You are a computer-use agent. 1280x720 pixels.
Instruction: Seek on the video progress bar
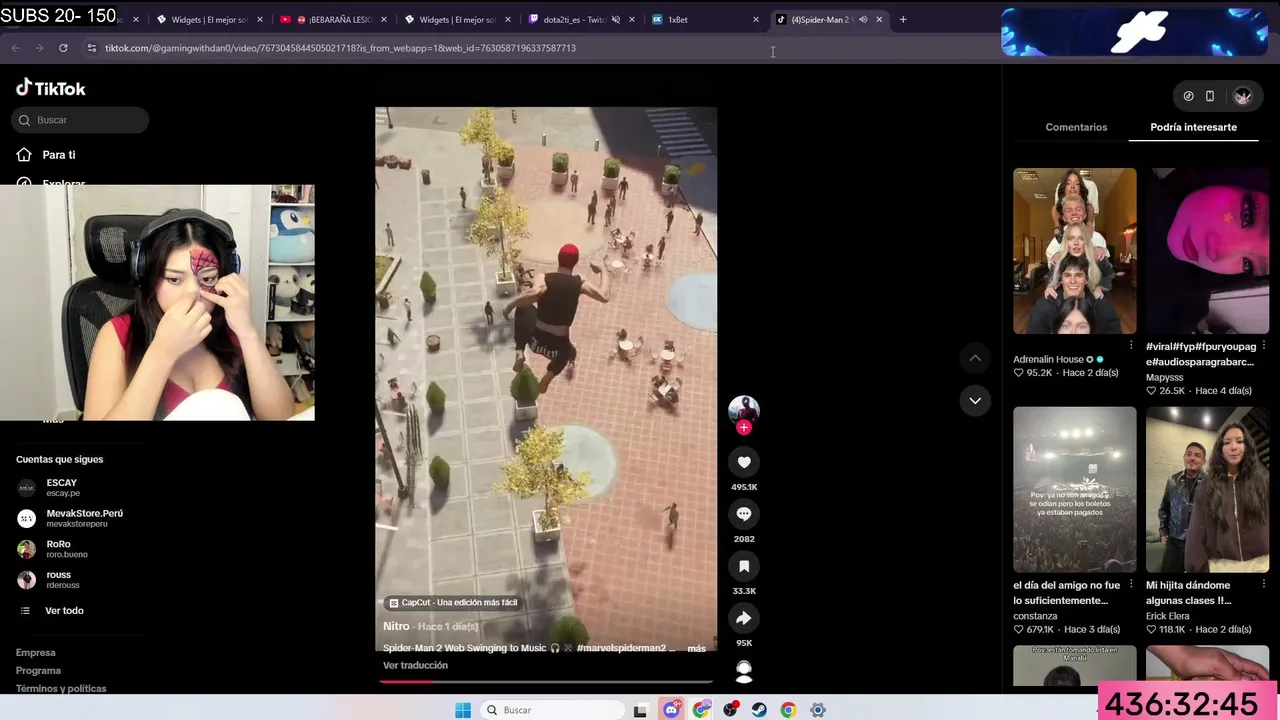(x=546, y=682)
